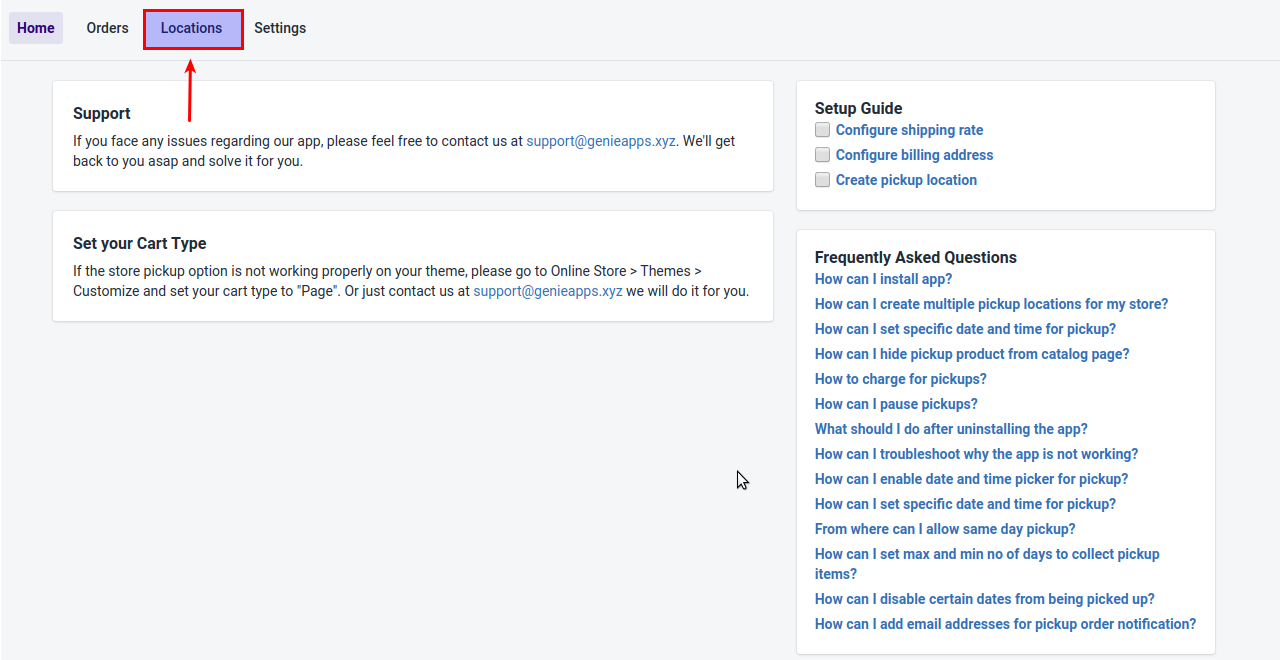
Task: Open FAQ about what to do after uninstalling
Action: coord(951,429)
